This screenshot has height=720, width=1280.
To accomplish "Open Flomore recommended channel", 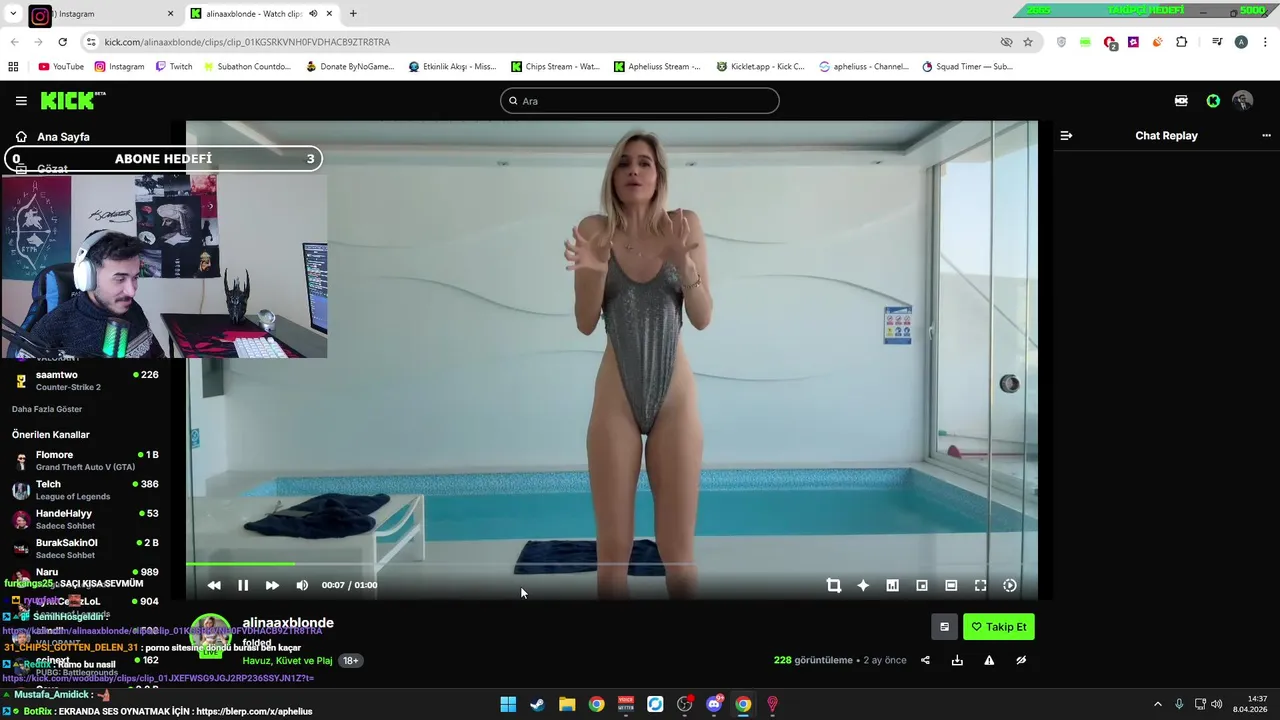I will pos(85,461).
